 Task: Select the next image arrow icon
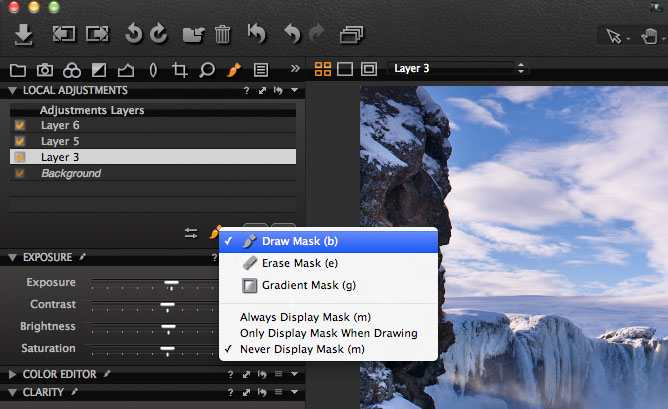tap(97, 34)
